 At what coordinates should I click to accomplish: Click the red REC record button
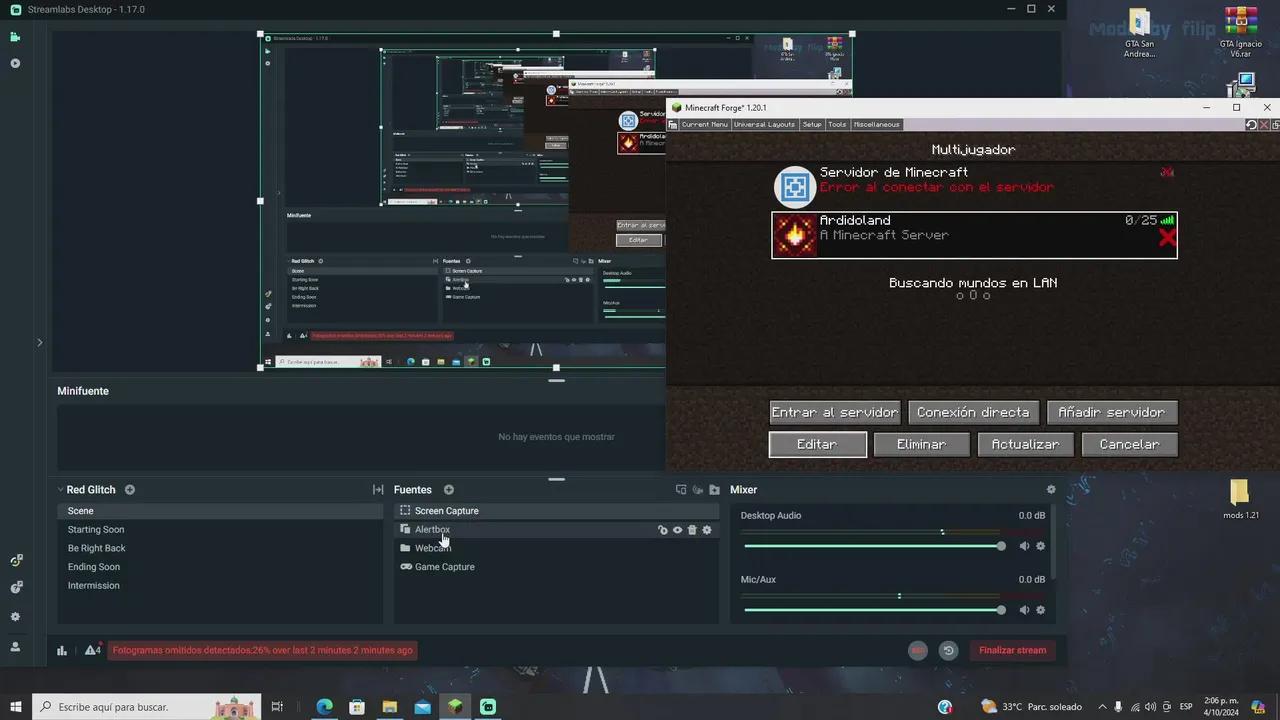pos(918,650)
